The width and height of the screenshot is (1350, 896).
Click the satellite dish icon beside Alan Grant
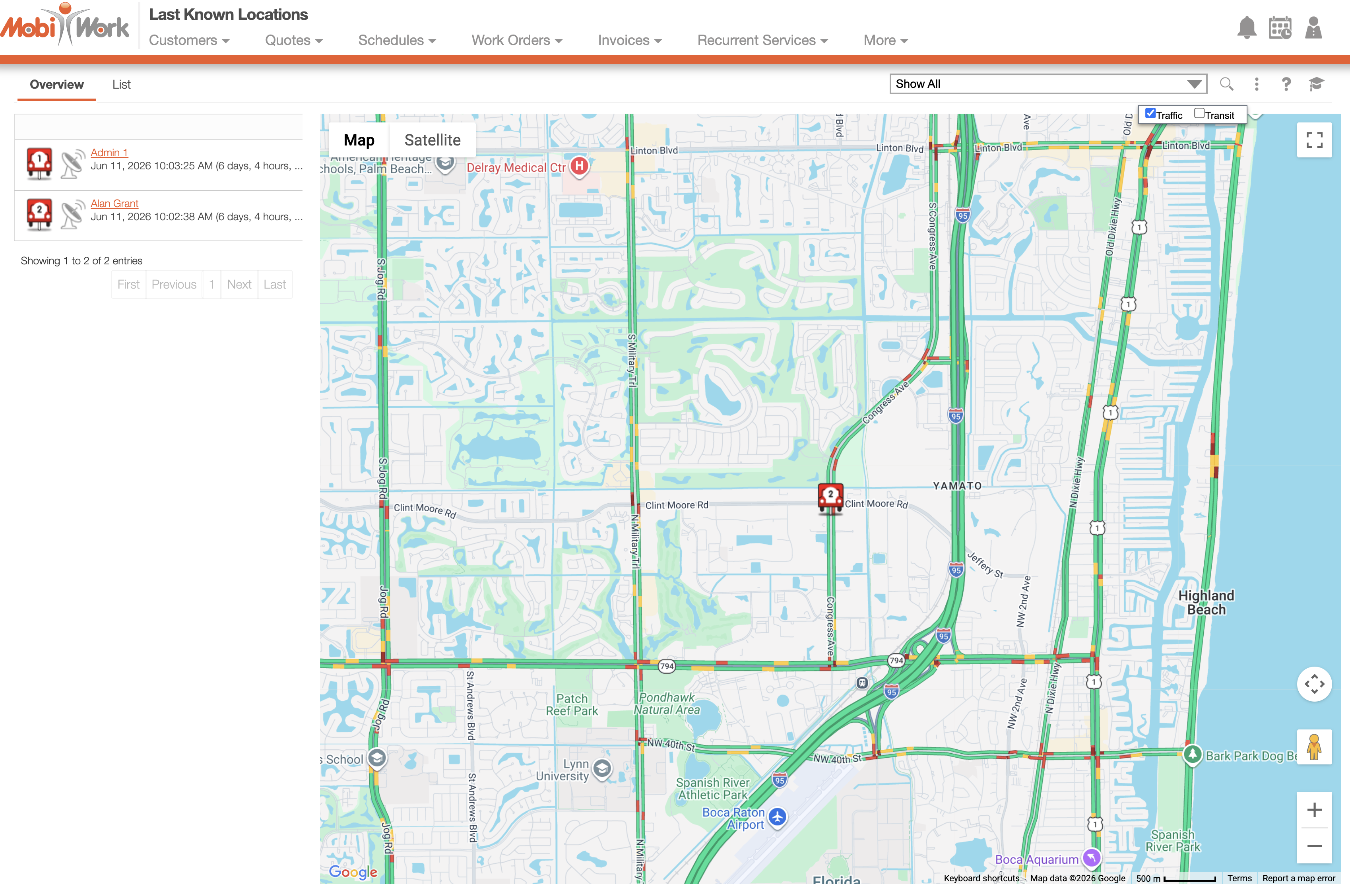click(73, 215)
